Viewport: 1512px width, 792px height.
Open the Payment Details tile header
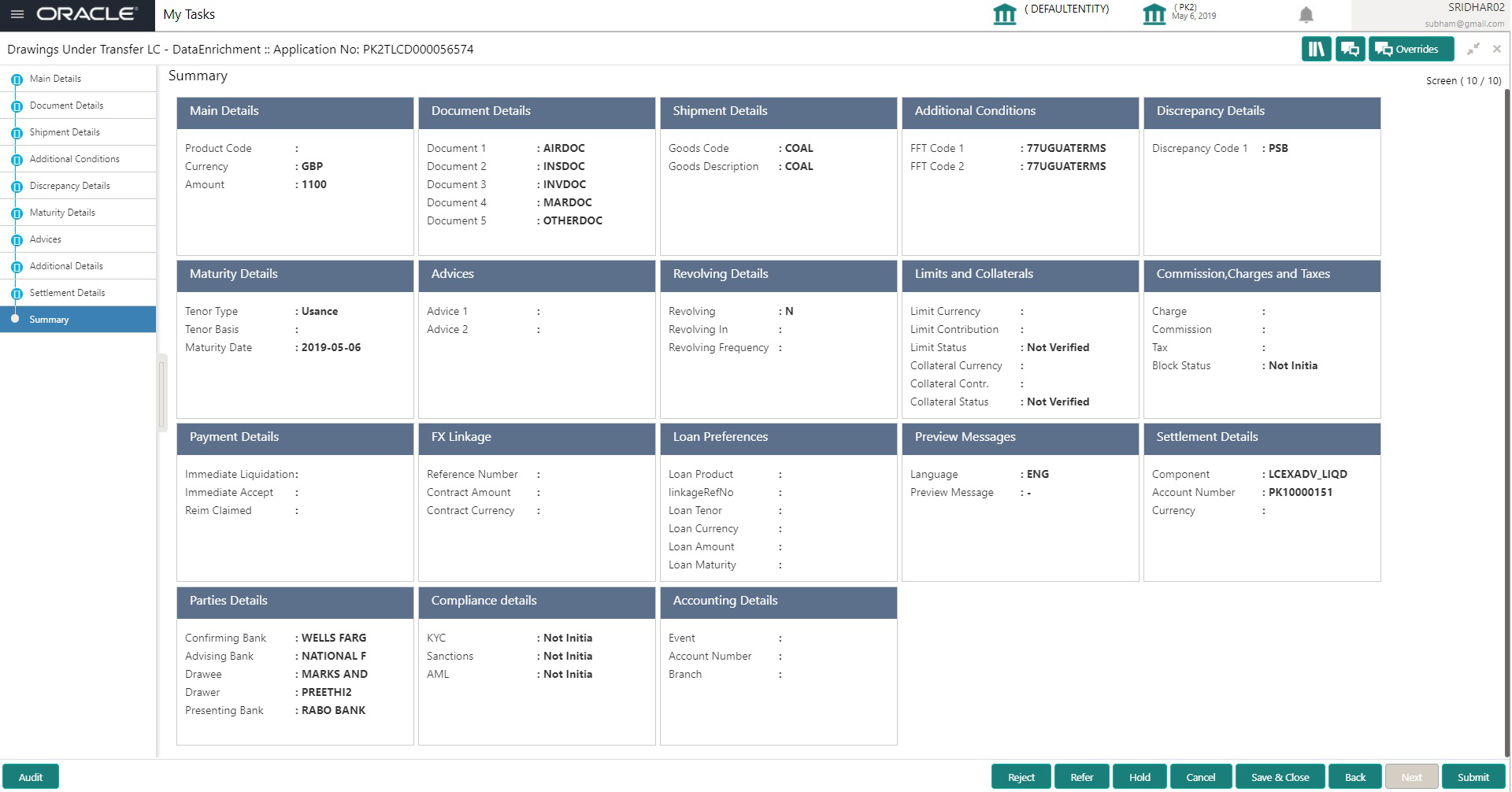tap(295, 438)
